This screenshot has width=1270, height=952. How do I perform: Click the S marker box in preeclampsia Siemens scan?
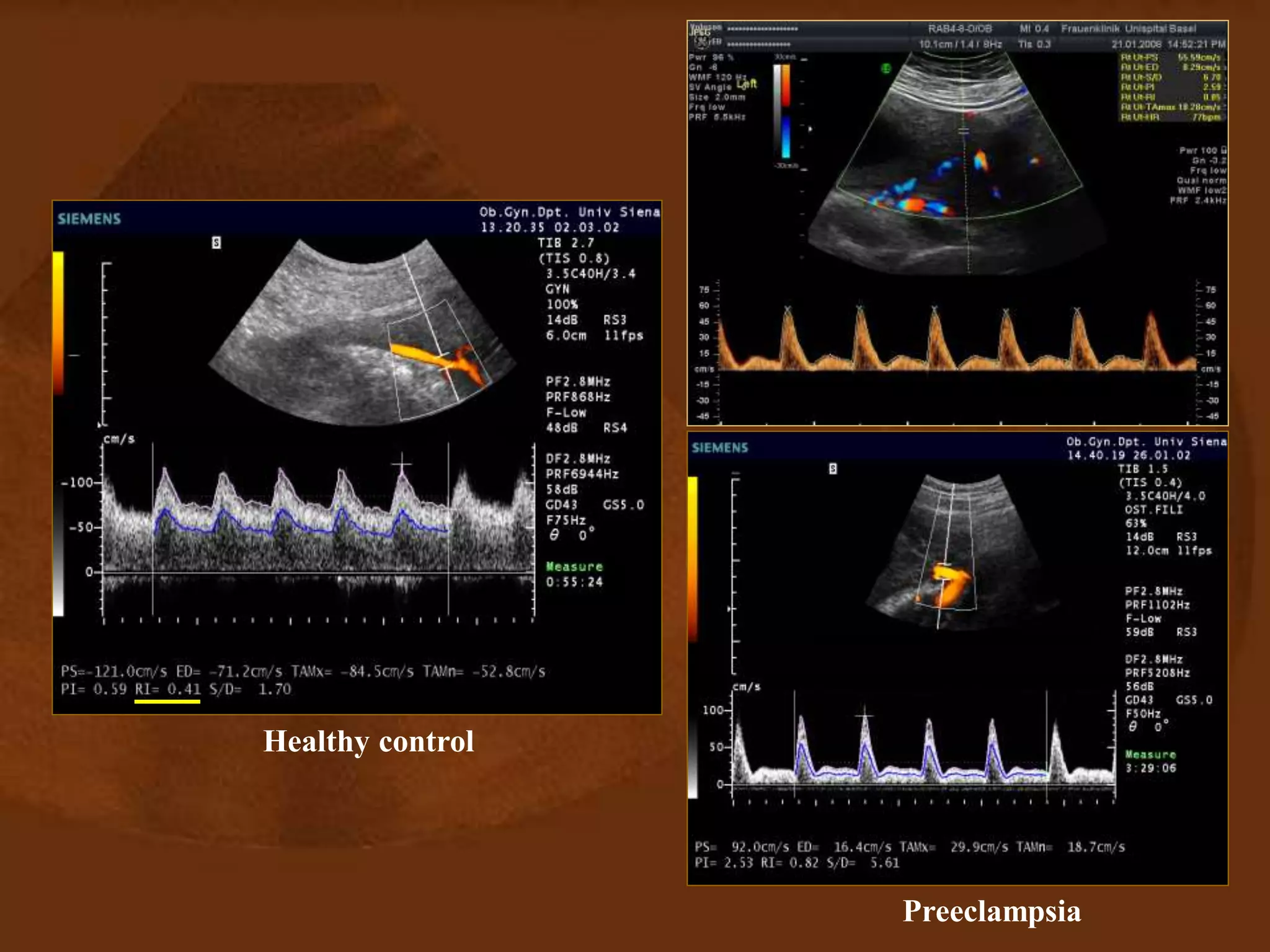pos(833,469)
